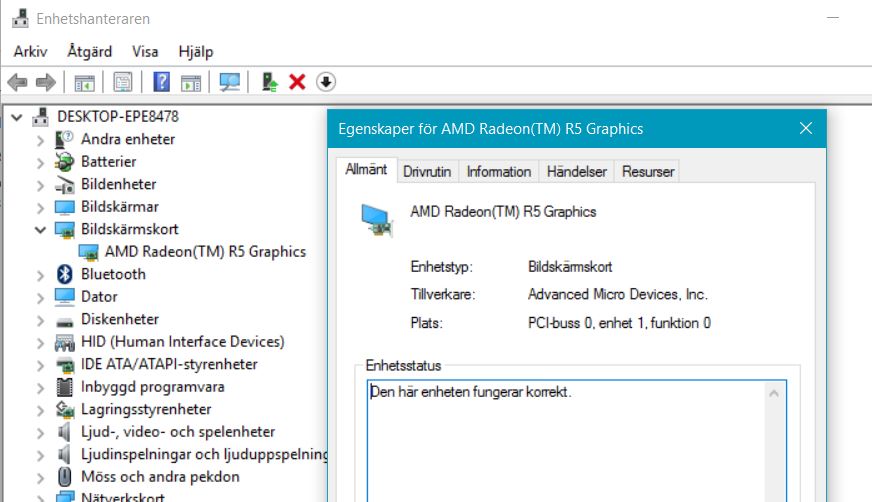Screen dimensions: 872x502
Task: Expand the Dator node
Action: [x=40, y=298]
